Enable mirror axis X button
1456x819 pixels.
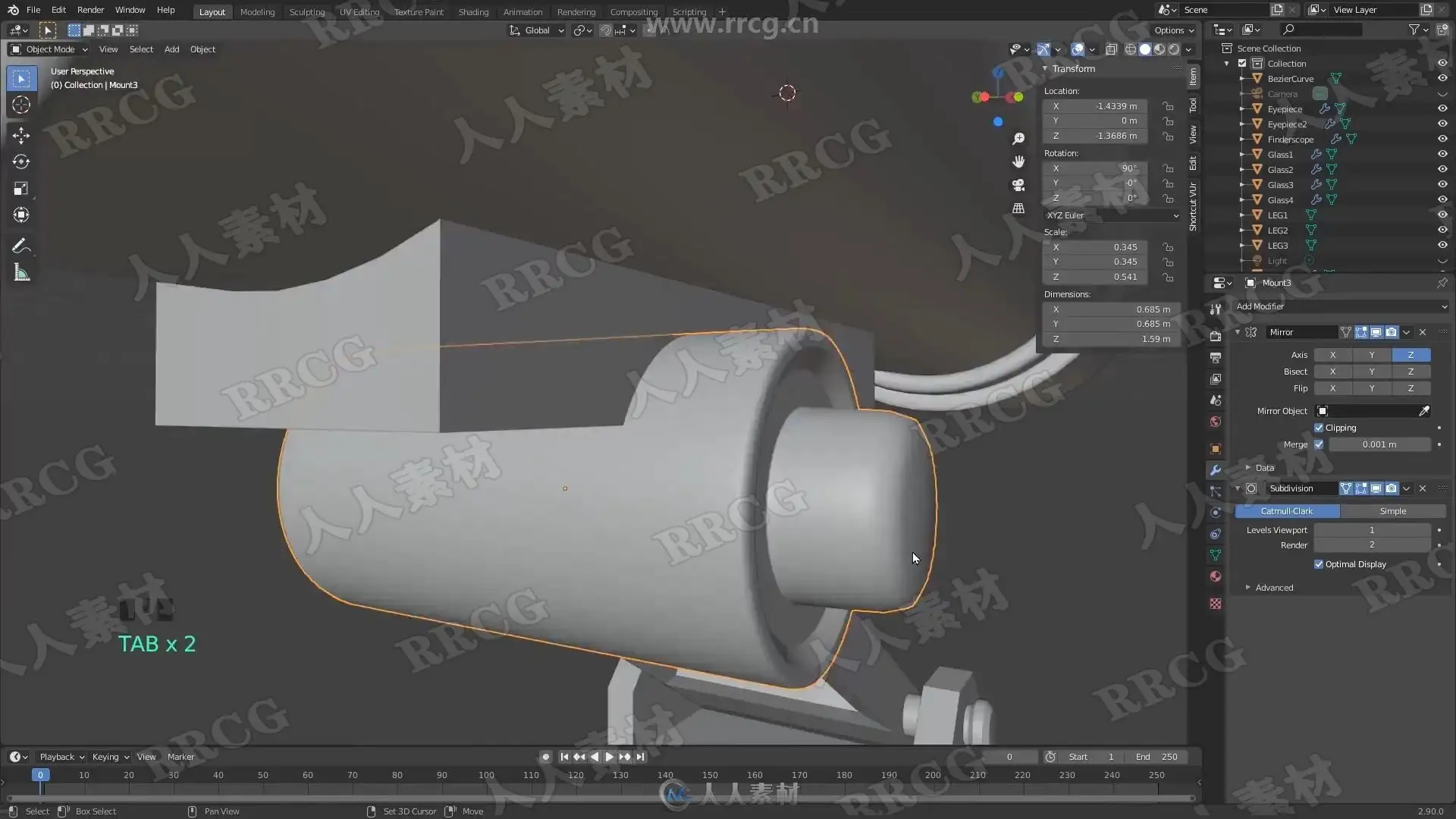[x=1332, y=355]
